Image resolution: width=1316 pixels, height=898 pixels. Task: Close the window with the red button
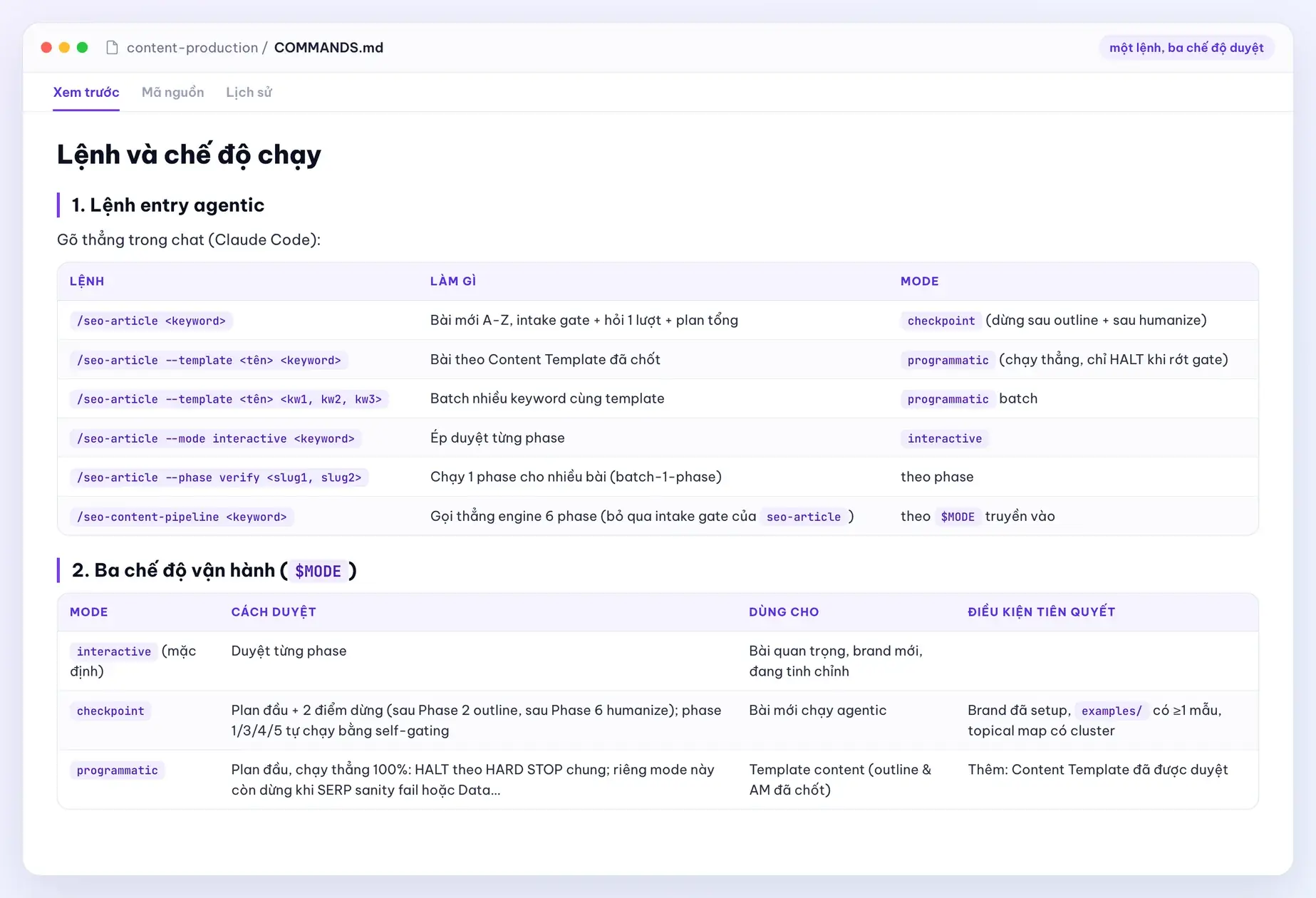point(46,48)
